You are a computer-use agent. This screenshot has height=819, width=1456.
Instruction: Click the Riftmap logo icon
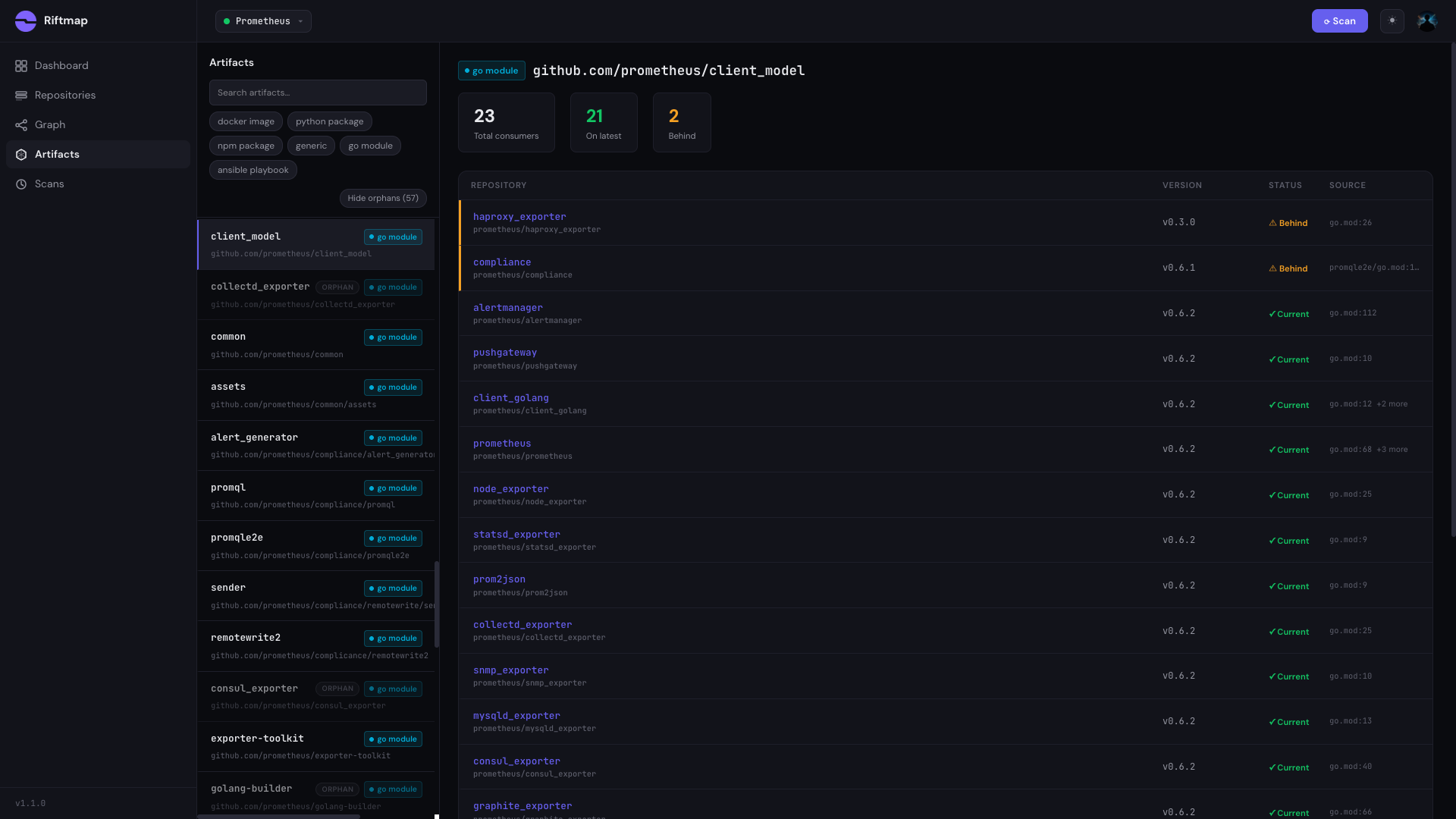[26, 21]
